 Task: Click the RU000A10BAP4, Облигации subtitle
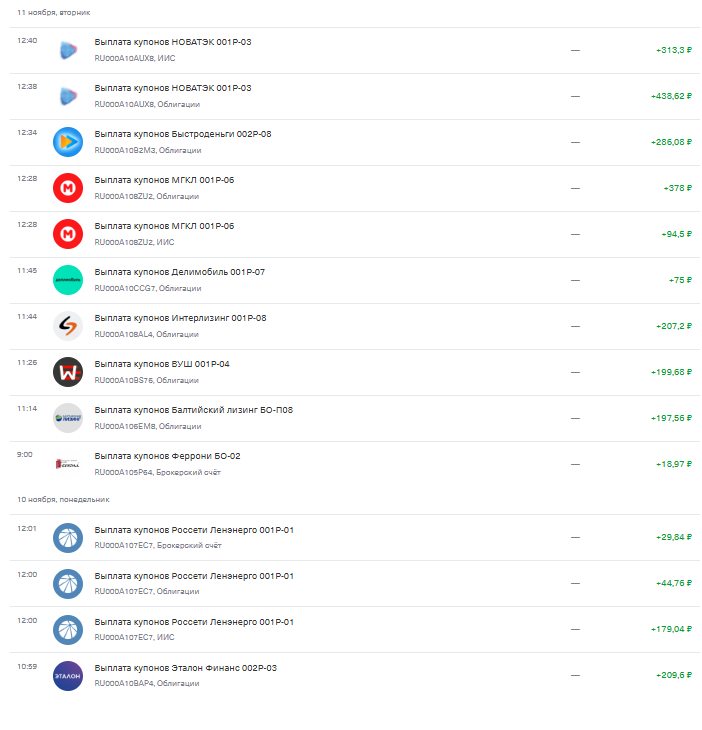[x=147, y=683]
